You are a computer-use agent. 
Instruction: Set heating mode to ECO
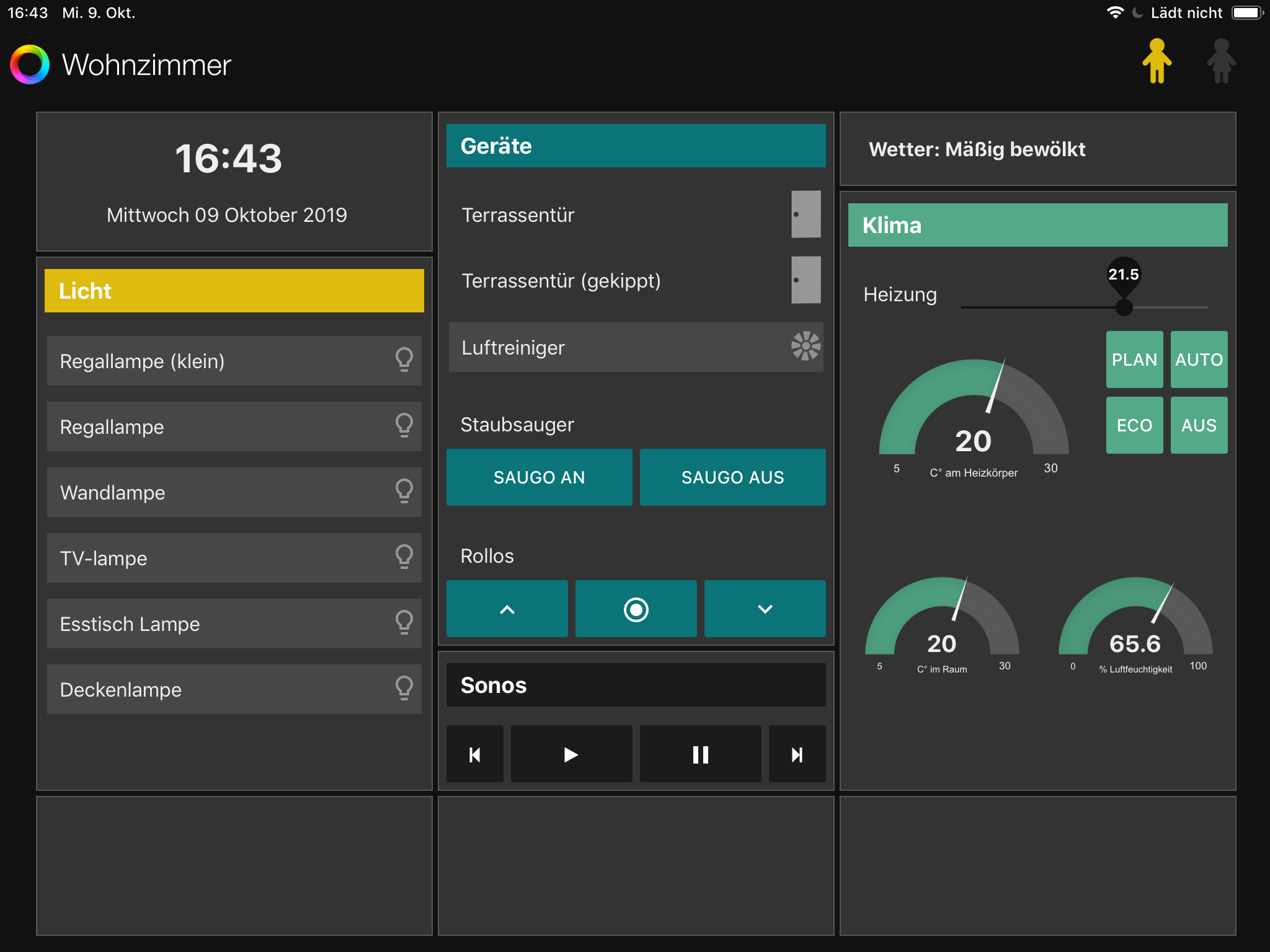pyautogui.click(x=1134, y=425)
